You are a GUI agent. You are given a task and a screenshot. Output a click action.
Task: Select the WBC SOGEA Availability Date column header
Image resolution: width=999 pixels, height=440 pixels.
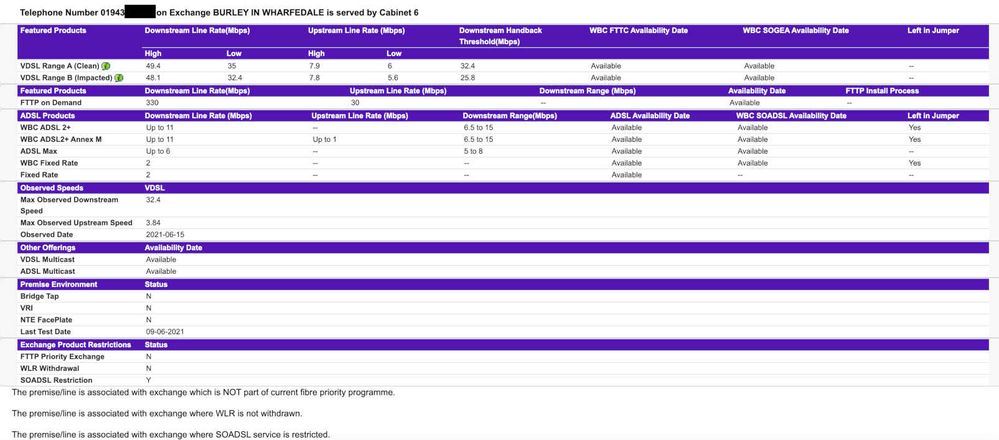click(x=795, y=31)
